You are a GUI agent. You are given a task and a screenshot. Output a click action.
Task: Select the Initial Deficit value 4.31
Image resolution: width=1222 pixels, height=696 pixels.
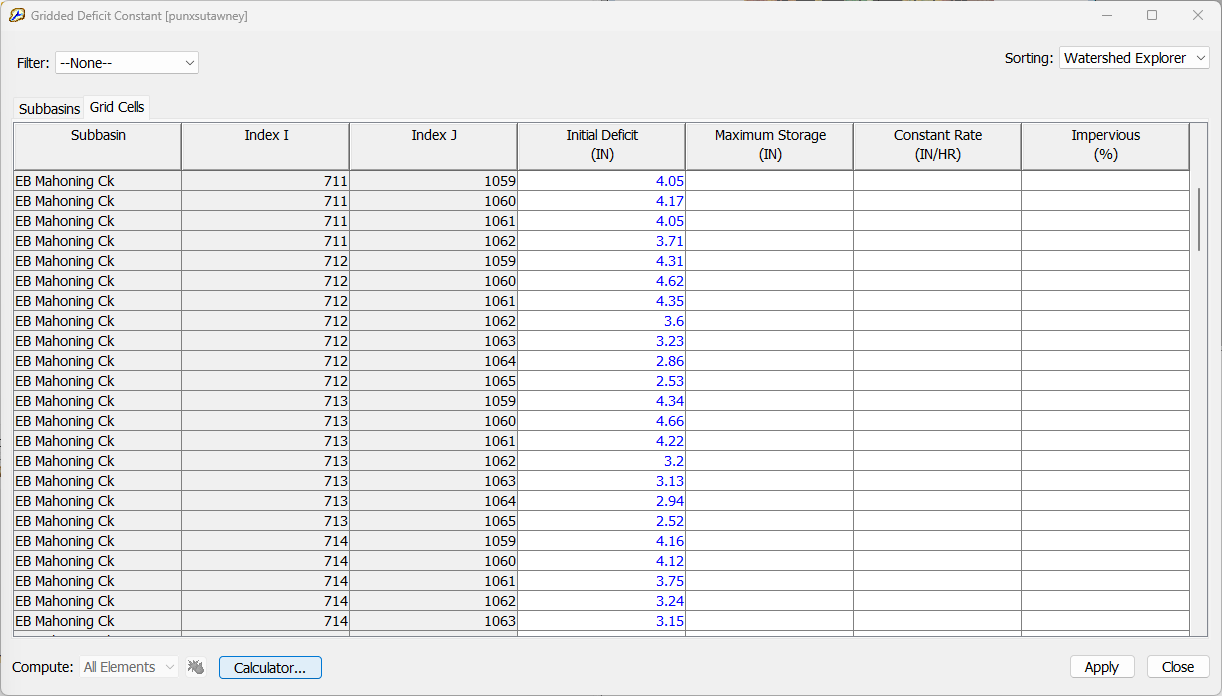point(602,261)
